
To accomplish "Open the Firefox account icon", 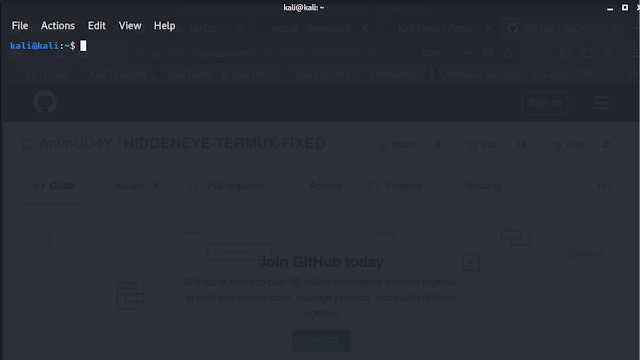I will (x=608, y=53).
